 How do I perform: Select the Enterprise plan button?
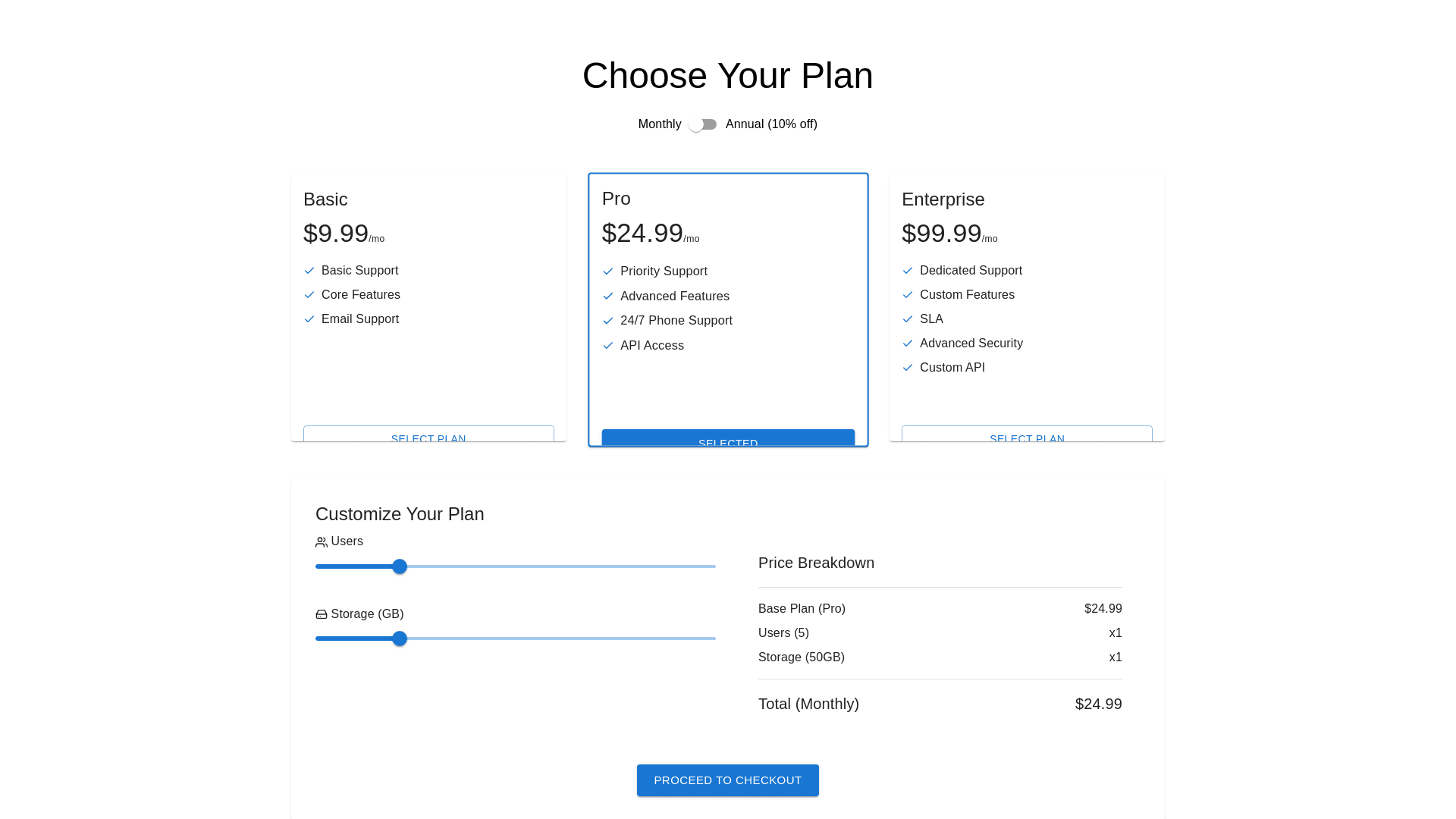tap(1027, 435)
